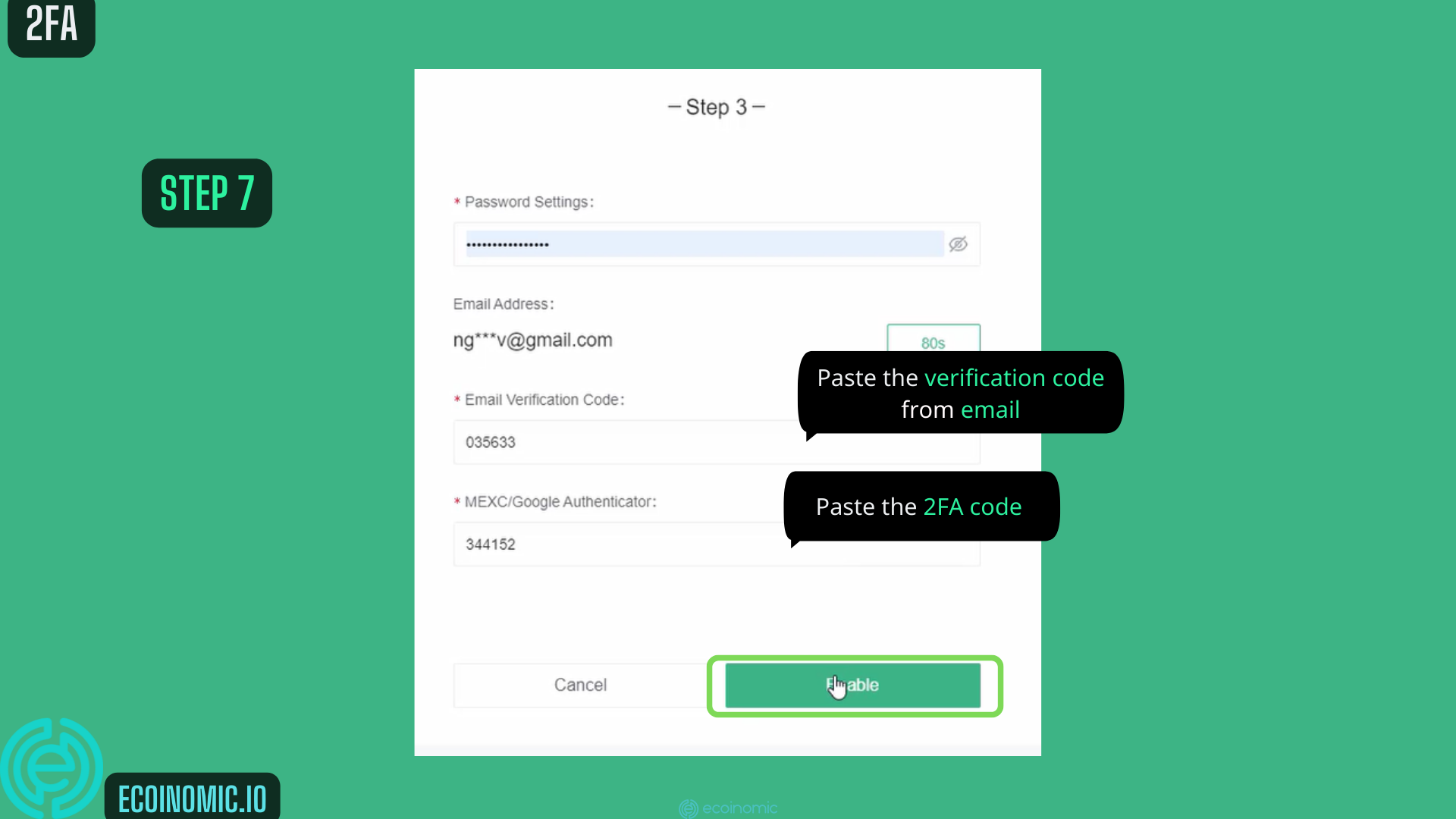Click the Cancel button to abort setup
1456x819 pixels.
pos(580,684)
